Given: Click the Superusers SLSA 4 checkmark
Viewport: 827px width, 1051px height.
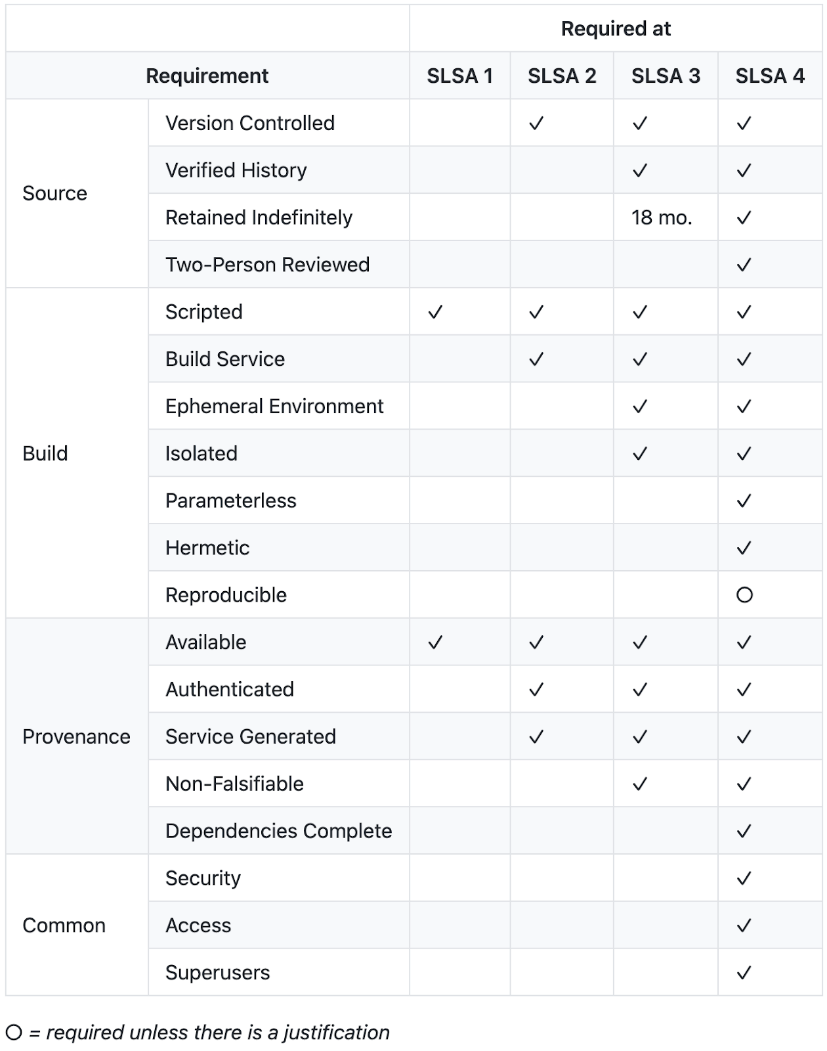Looking at the screenshot, I should (x=743, y=974).
